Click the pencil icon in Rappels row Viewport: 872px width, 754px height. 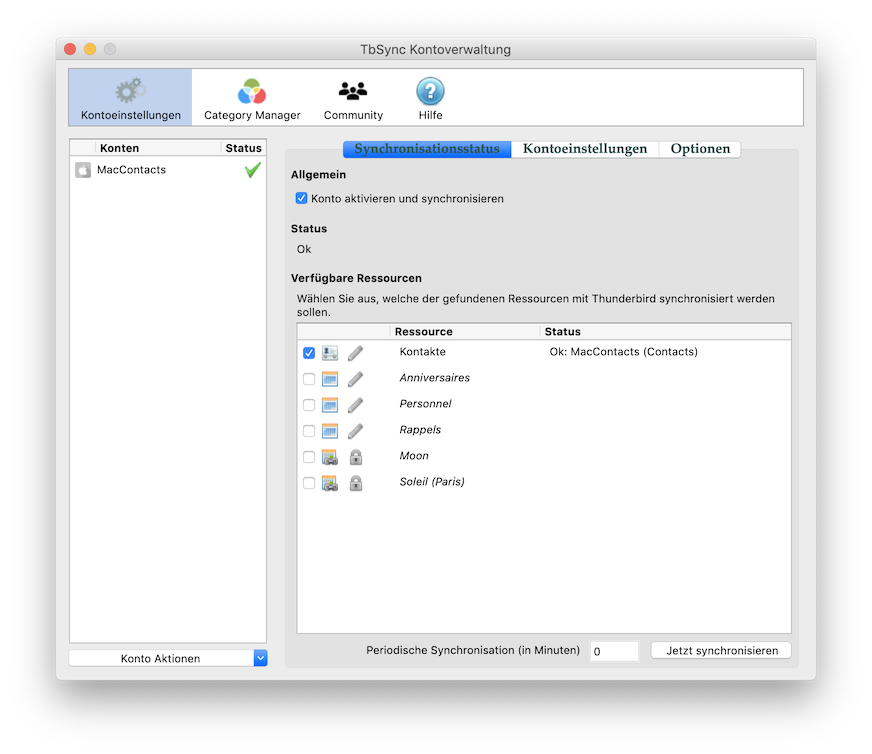355,431
